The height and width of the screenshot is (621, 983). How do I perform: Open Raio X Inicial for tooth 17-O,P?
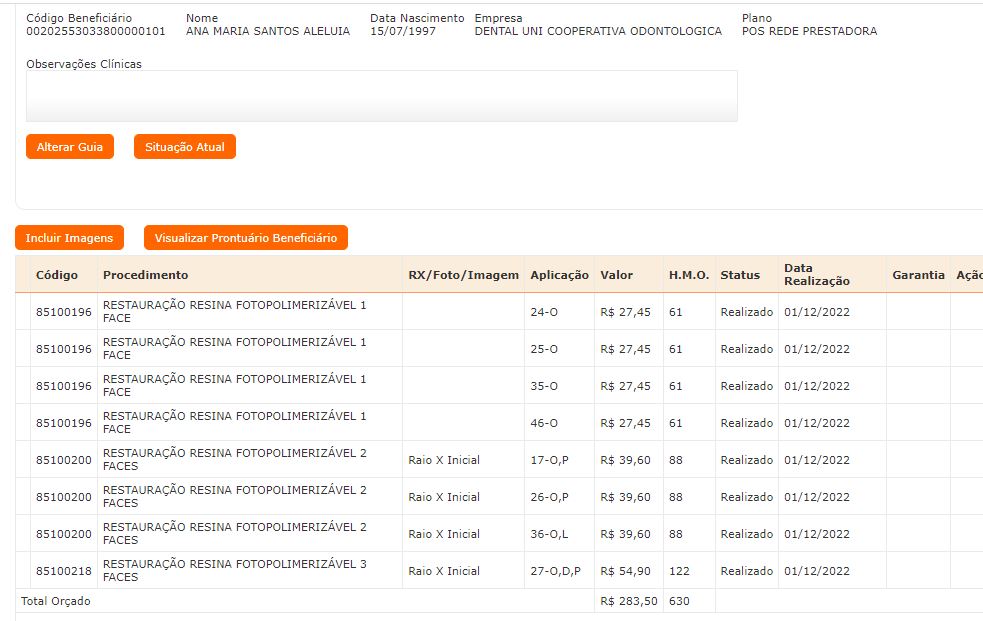pos(444,460)
